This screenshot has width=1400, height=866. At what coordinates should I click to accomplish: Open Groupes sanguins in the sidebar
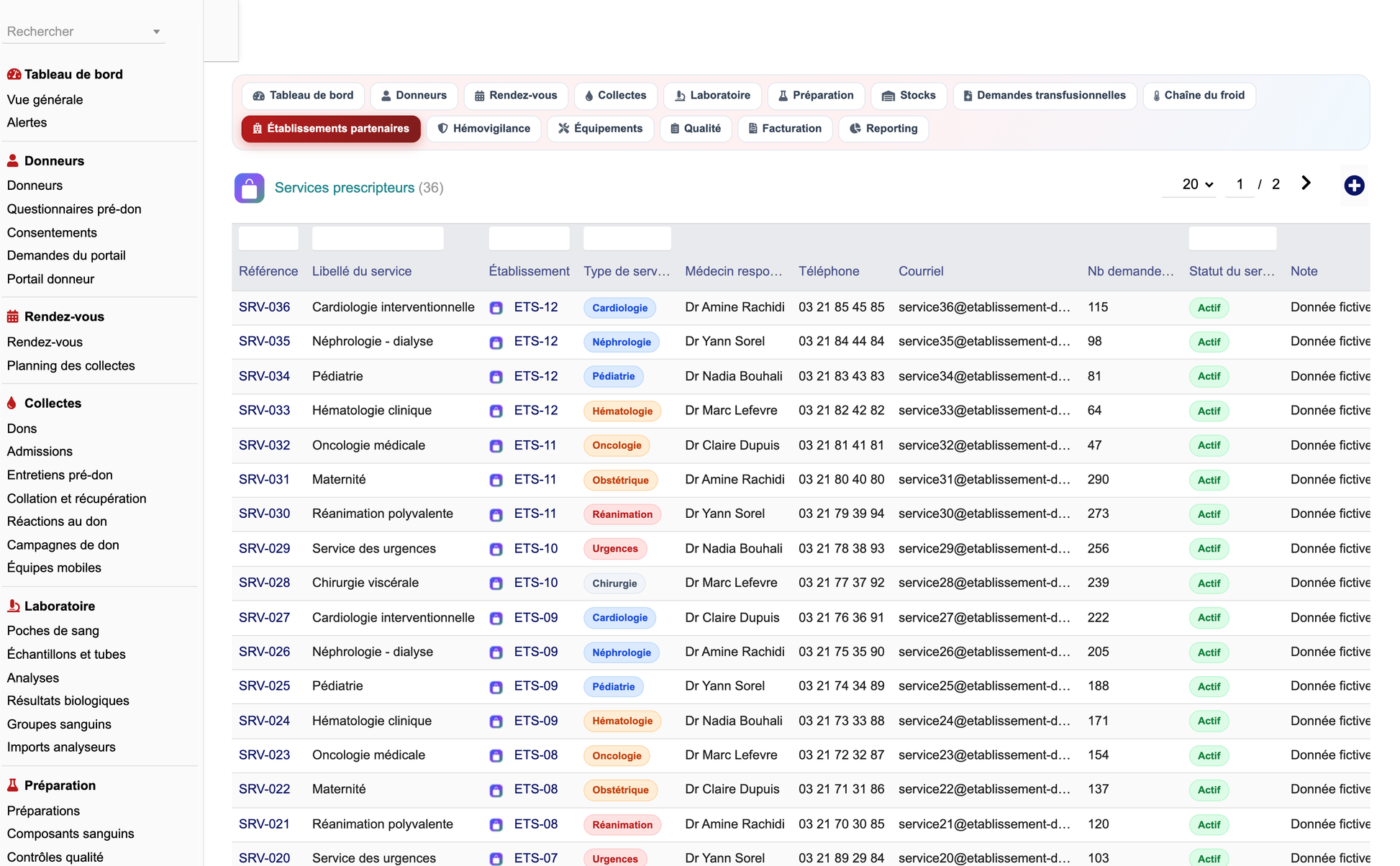[x=59, y=724]
